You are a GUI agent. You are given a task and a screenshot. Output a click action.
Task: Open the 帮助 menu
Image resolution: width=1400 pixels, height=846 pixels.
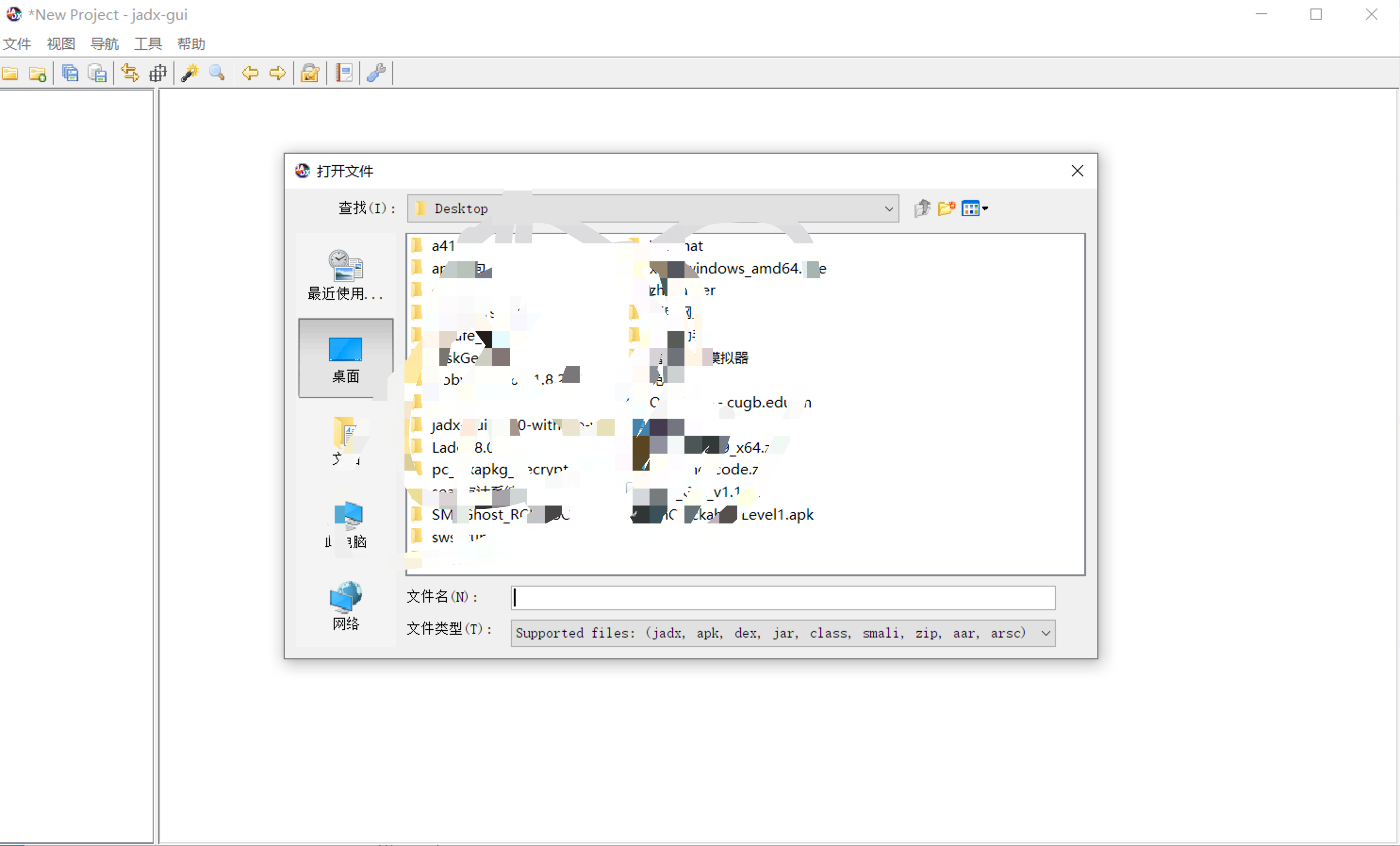[x=191, y=44]
